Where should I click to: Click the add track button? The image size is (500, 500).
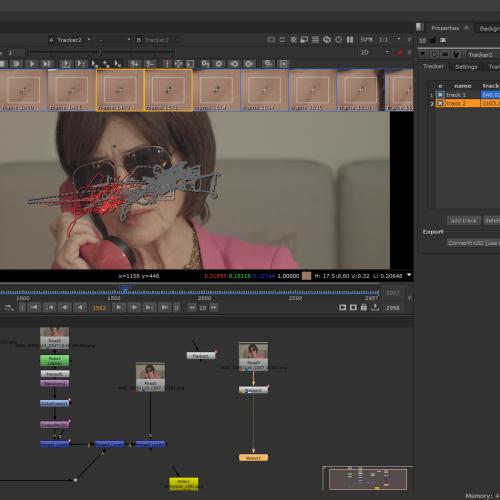tap(463, 220)
